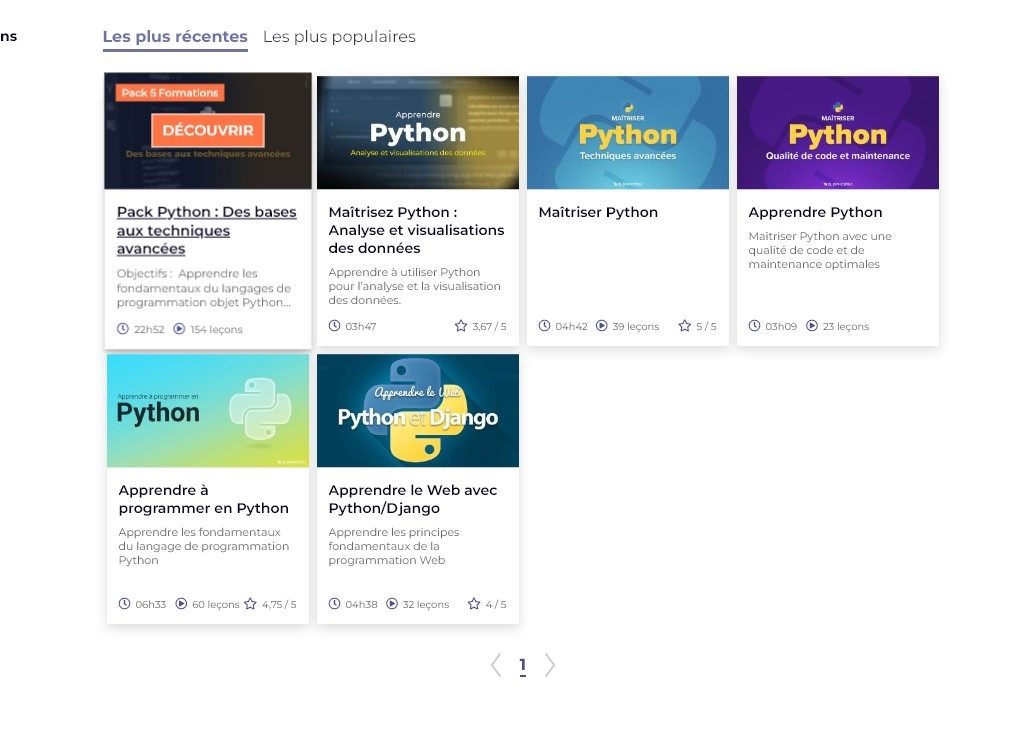The width and height of the screenshot is (1009, 741).
Task: Click star icon next to 4,75 / 5
Action: 250,604
